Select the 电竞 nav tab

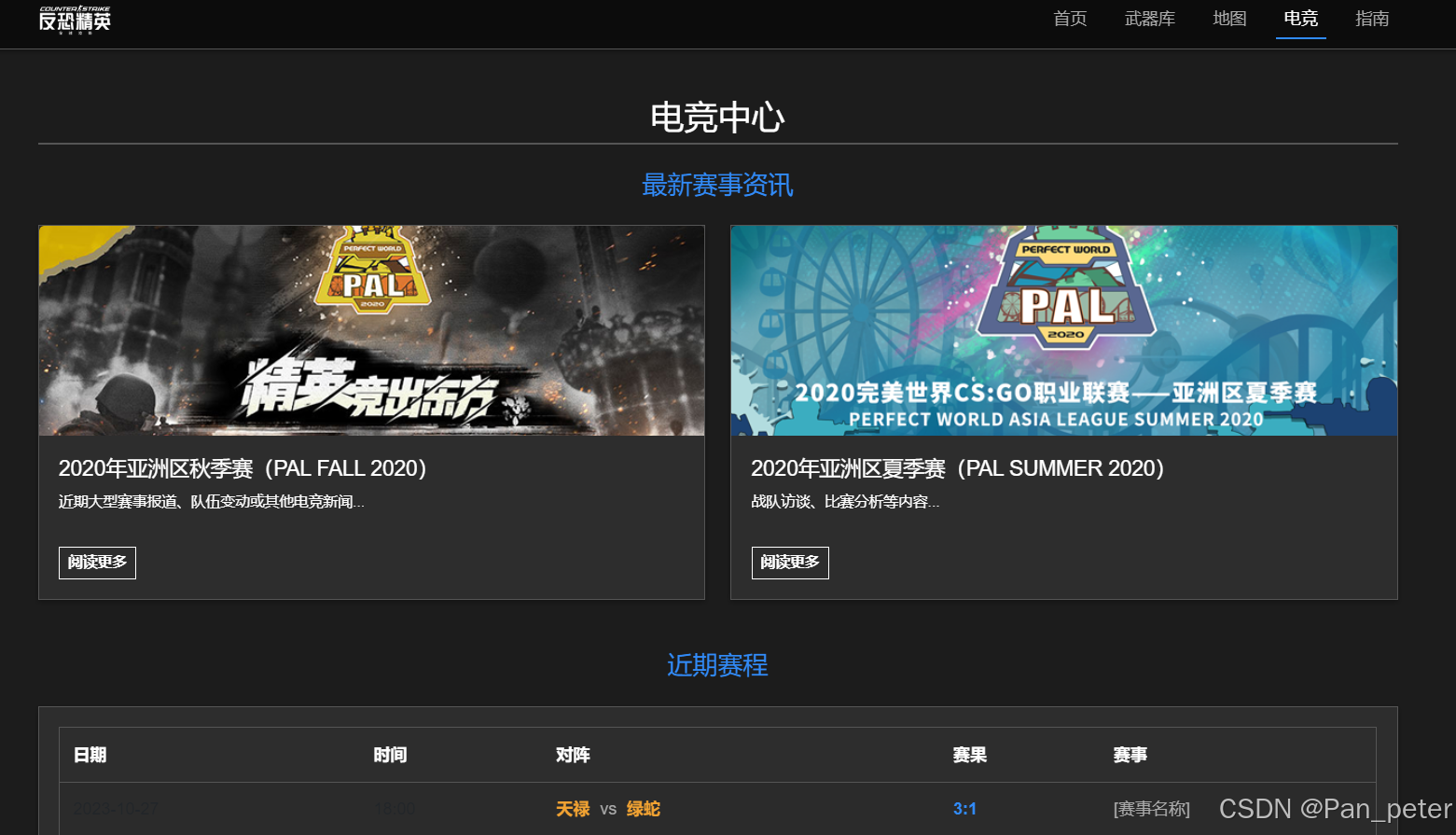point(1300,19)
